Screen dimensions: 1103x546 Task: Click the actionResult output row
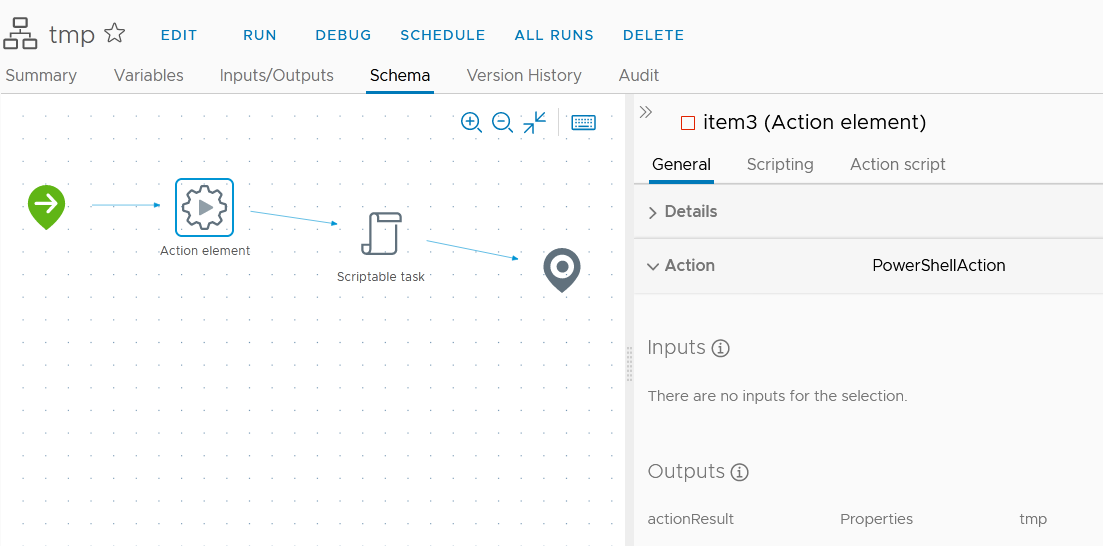[x=691, y=519]
